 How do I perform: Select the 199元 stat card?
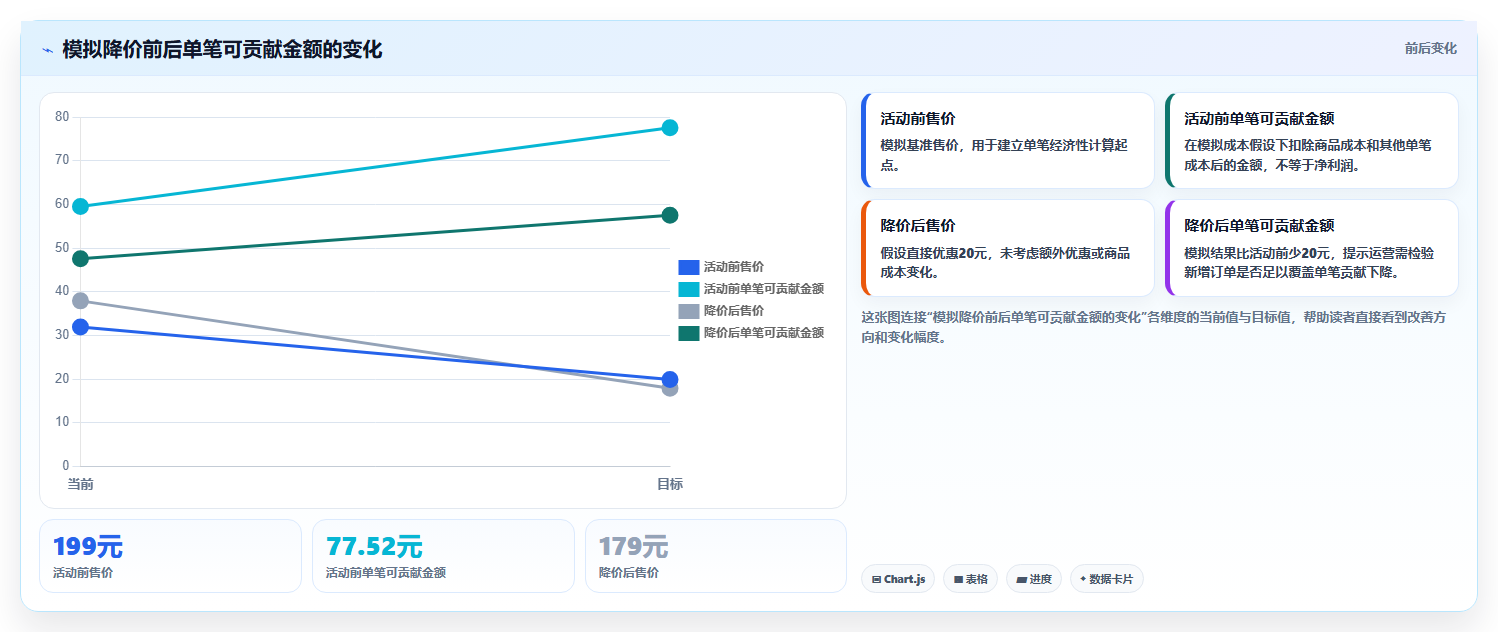point(170,556)
